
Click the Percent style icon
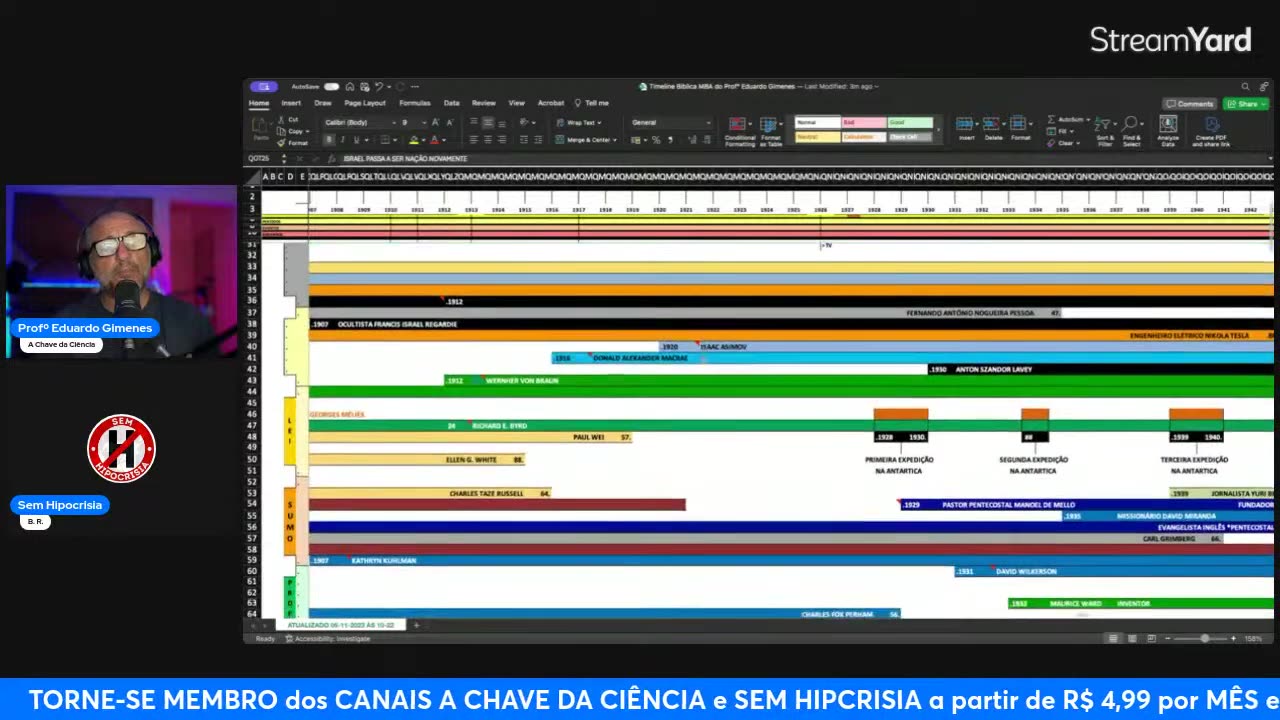[x=656, y=140]
